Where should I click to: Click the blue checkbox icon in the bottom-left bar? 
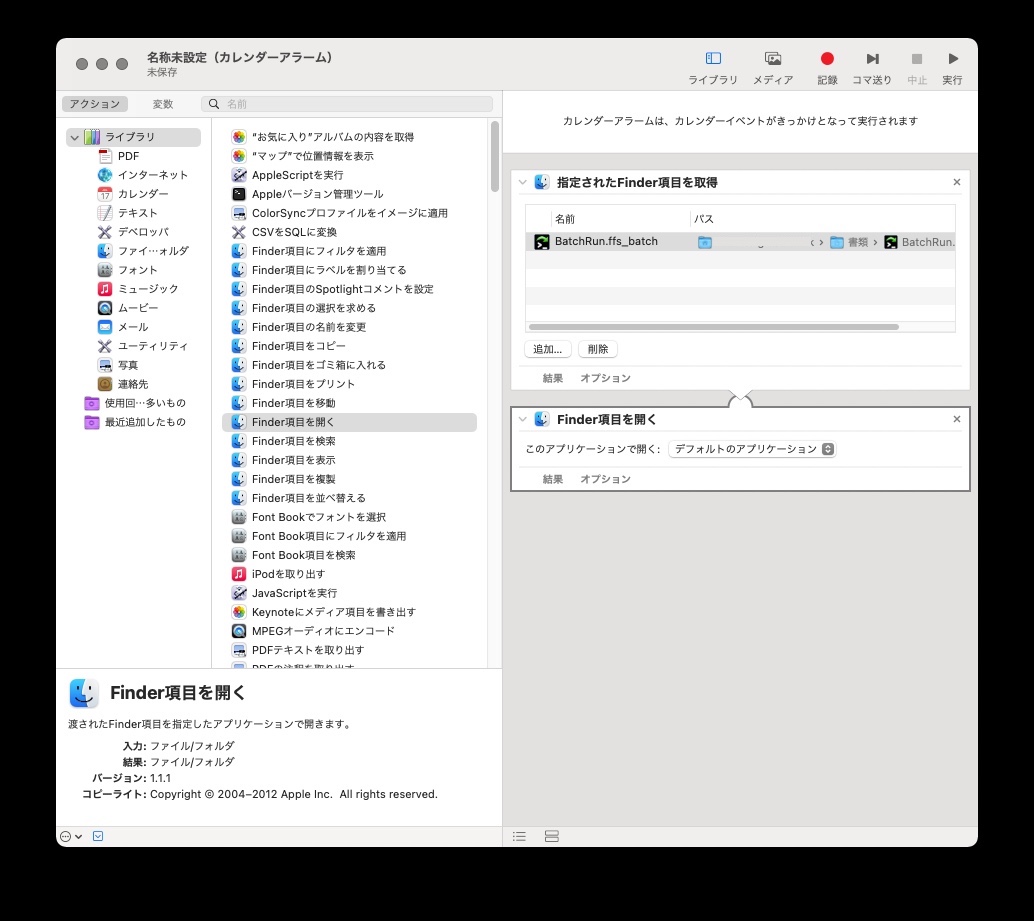click(96, 836)
